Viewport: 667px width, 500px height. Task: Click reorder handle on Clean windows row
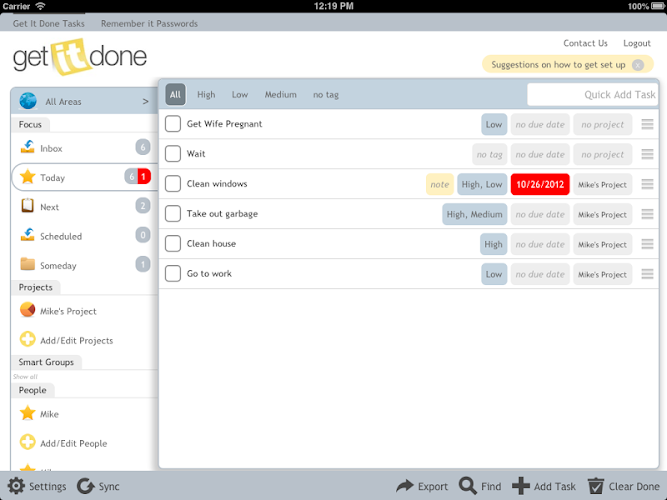tap(647, 184)
